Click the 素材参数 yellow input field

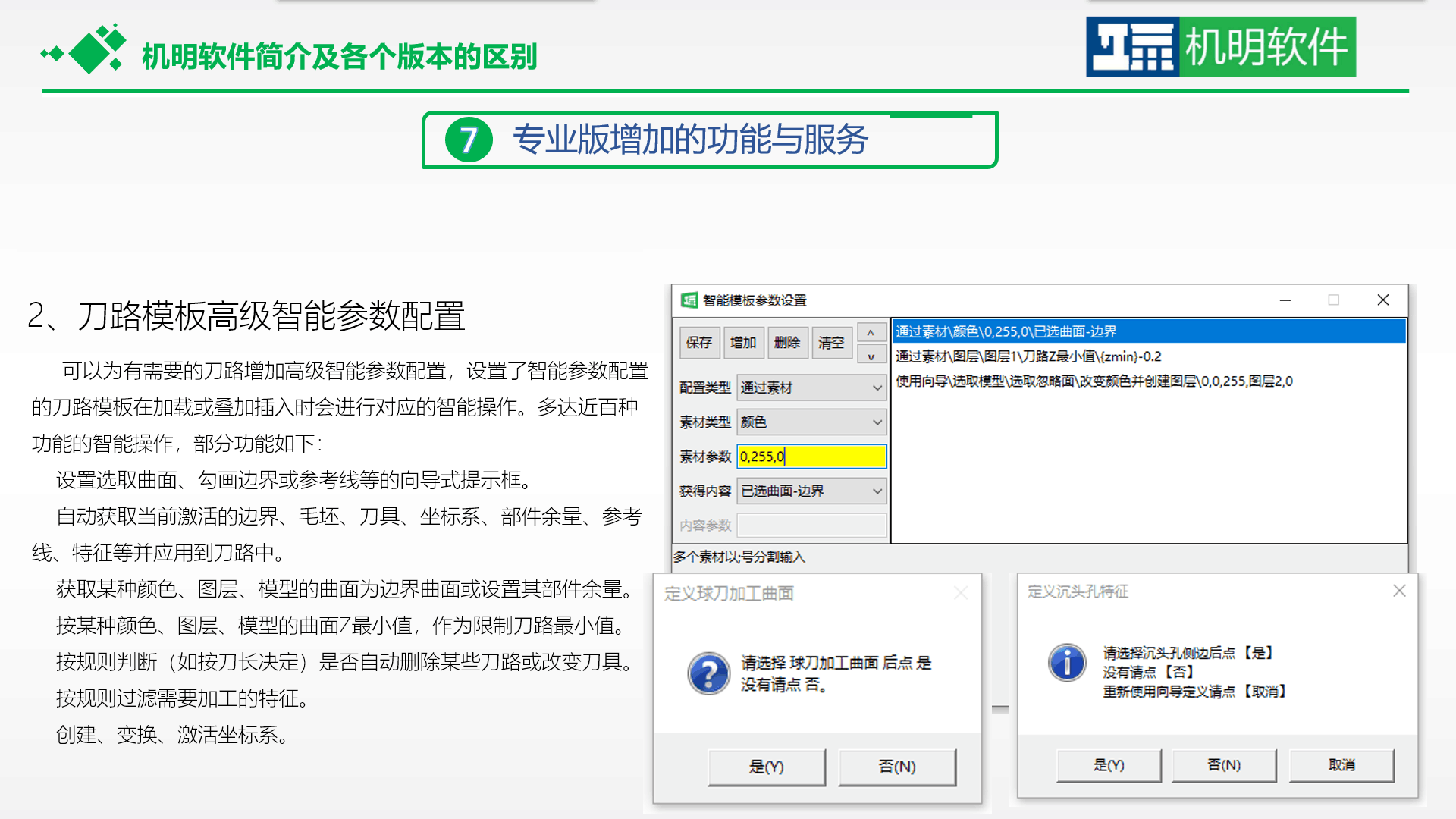811,456
